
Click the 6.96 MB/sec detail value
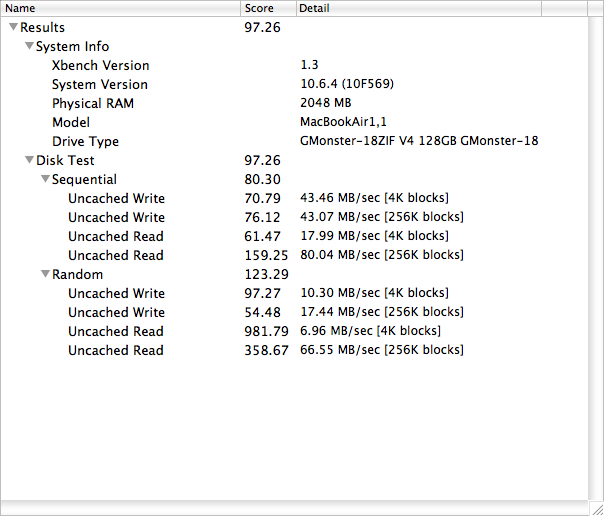point(371,331)
